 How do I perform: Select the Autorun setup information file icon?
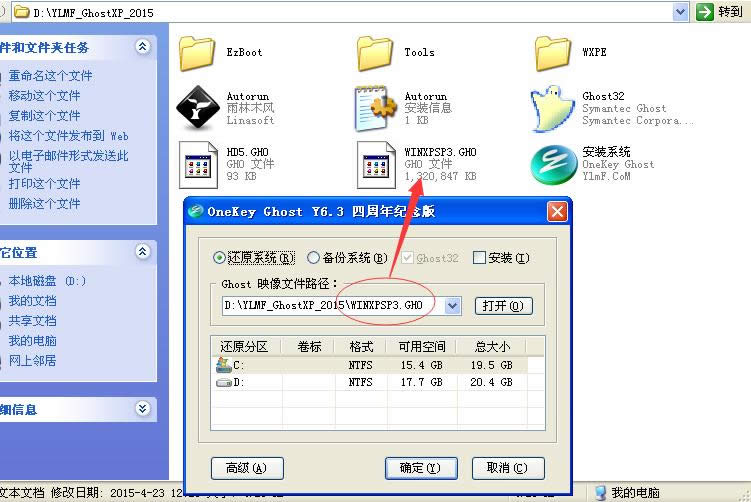(376, 109)
